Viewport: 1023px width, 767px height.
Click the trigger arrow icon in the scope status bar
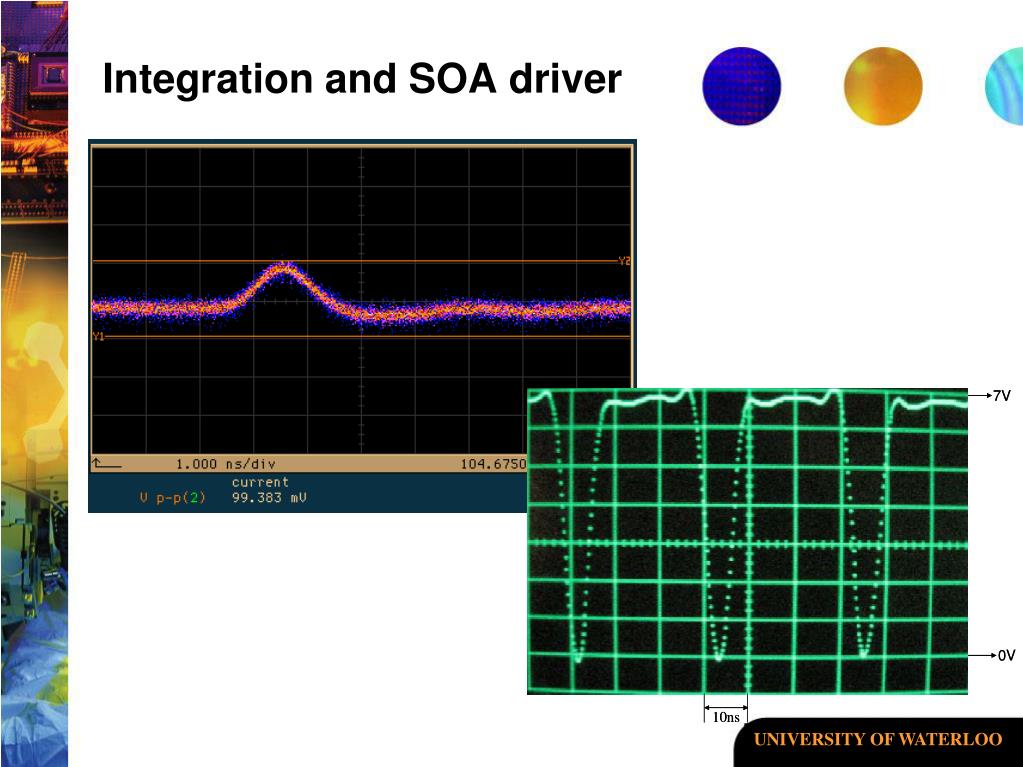coord(107,464)
